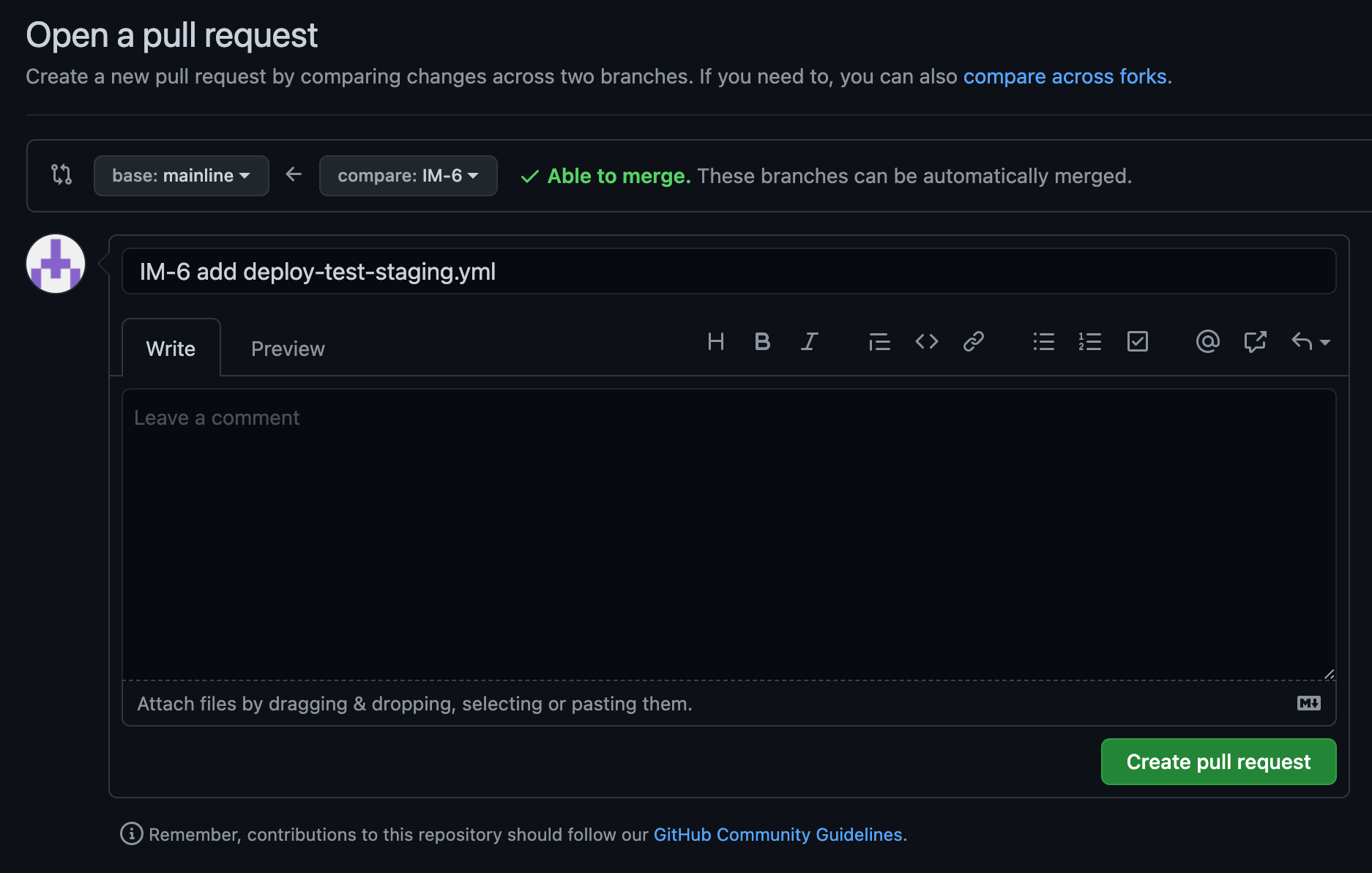Open the saved replies dropdown
This screenshot has height=873, width=1372.
pos(1310,342)
